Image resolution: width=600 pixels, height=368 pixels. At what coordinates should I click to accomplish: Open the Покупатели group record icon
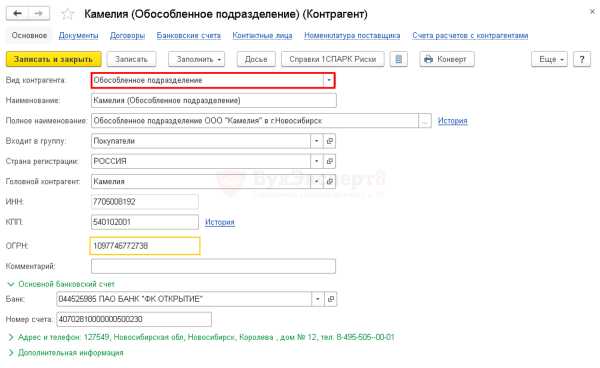coord(329,141)
